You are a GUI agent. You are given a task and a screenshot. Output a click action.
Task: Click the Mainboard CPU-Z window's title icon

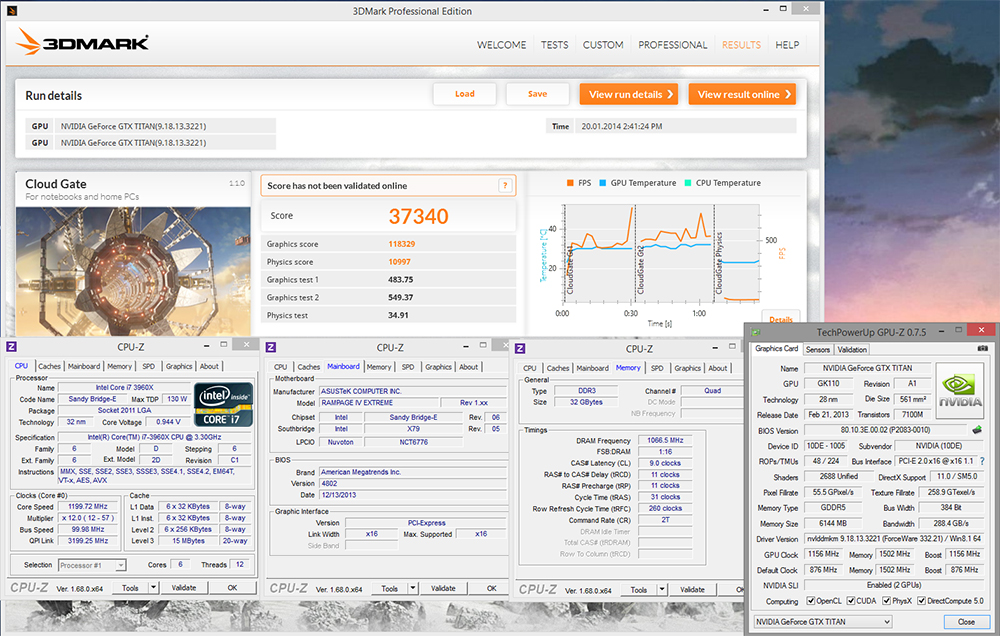pyautogui.click(x=271, y=347)
